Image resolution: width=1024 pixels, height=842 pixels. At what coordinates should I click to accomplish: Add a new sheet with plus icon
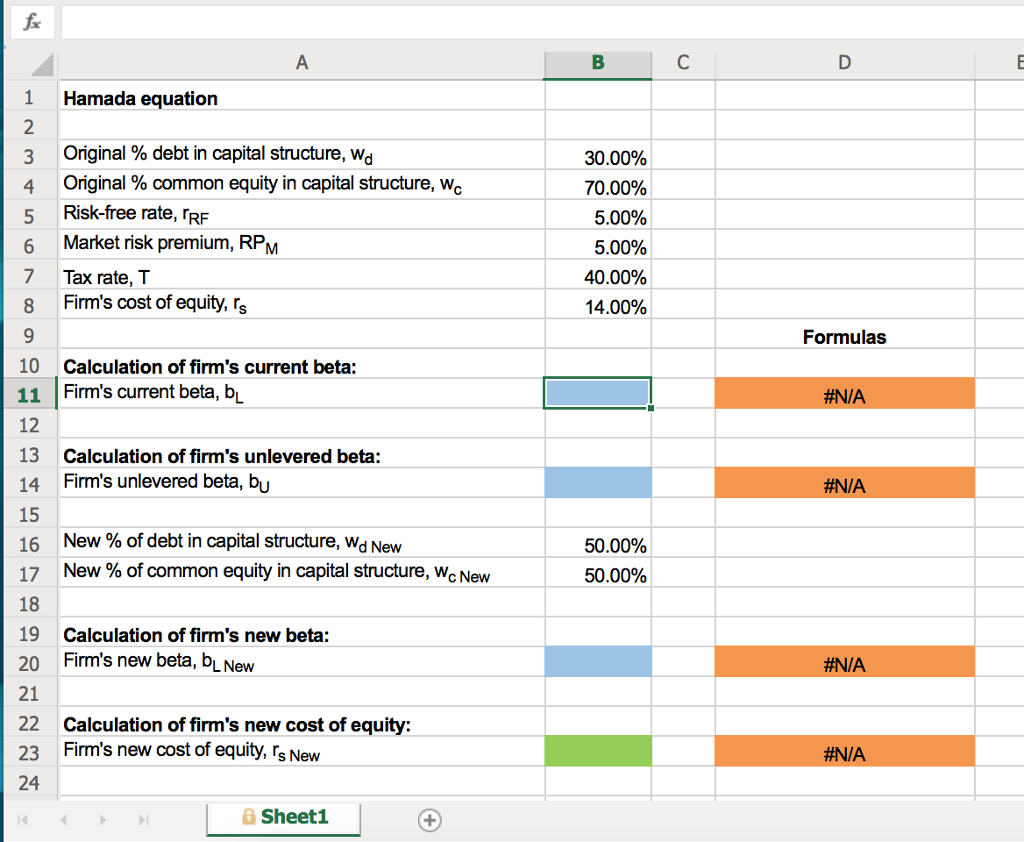(x=430, y=820)
